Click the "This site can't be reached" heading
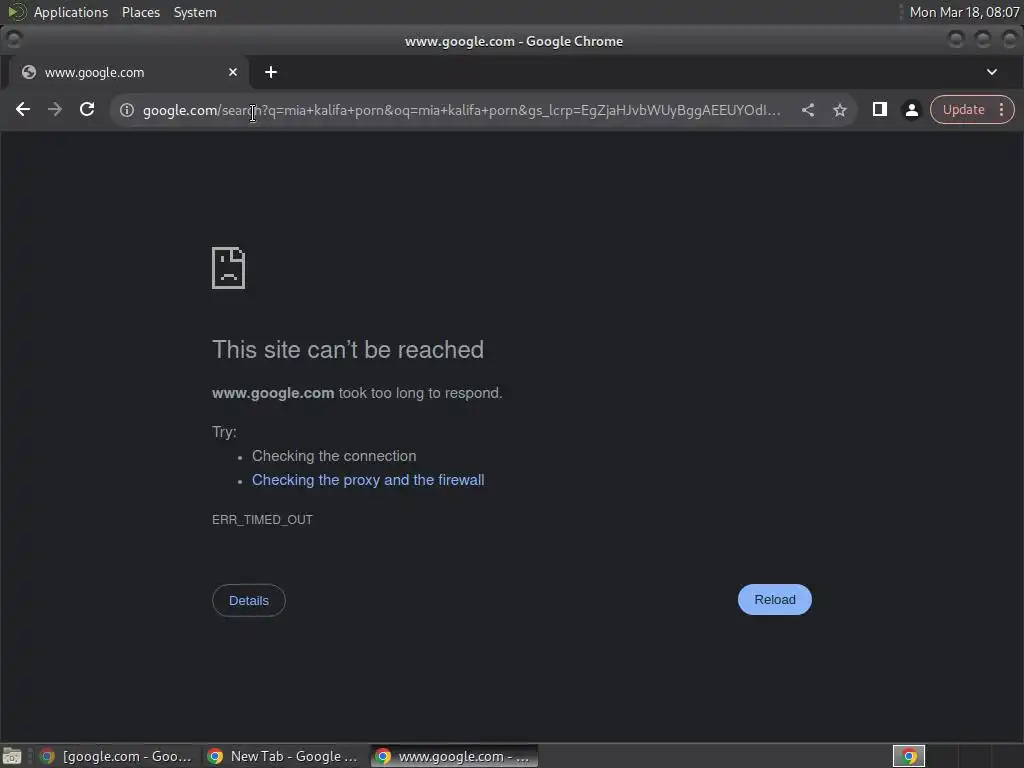This screenshot has height=768, width=1024. pyautogui.click(x=348, y=350)
